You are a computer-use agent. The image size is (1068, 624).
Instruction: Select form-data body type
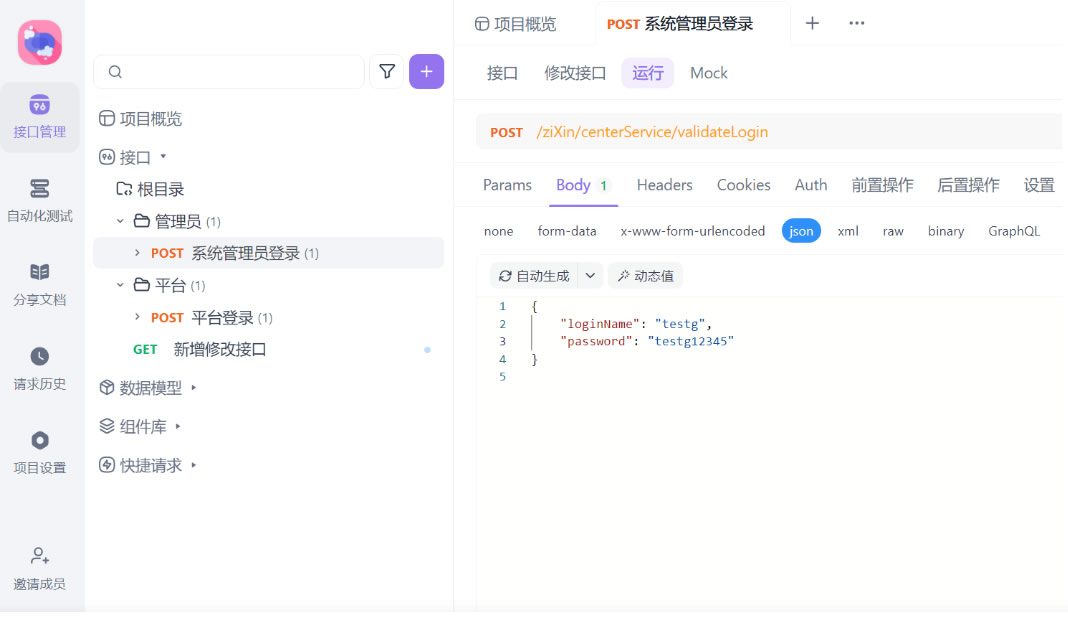(x=567, y=231)
